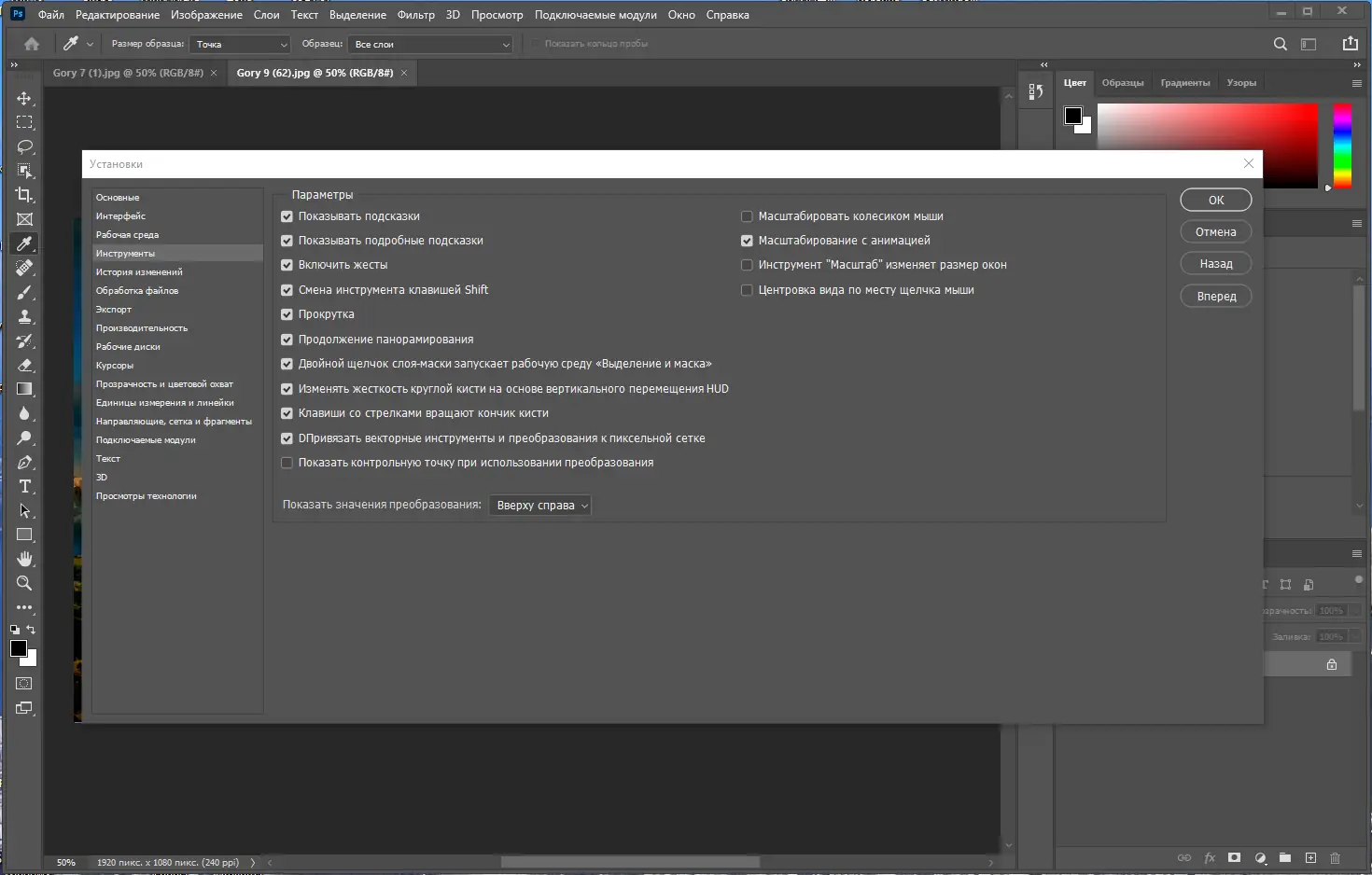Image resolution: width=1372 pixels, height=875 pixels.
Task: Select the Horizontal Type tool
Action: pyautogui.click(x=24, y=486)
